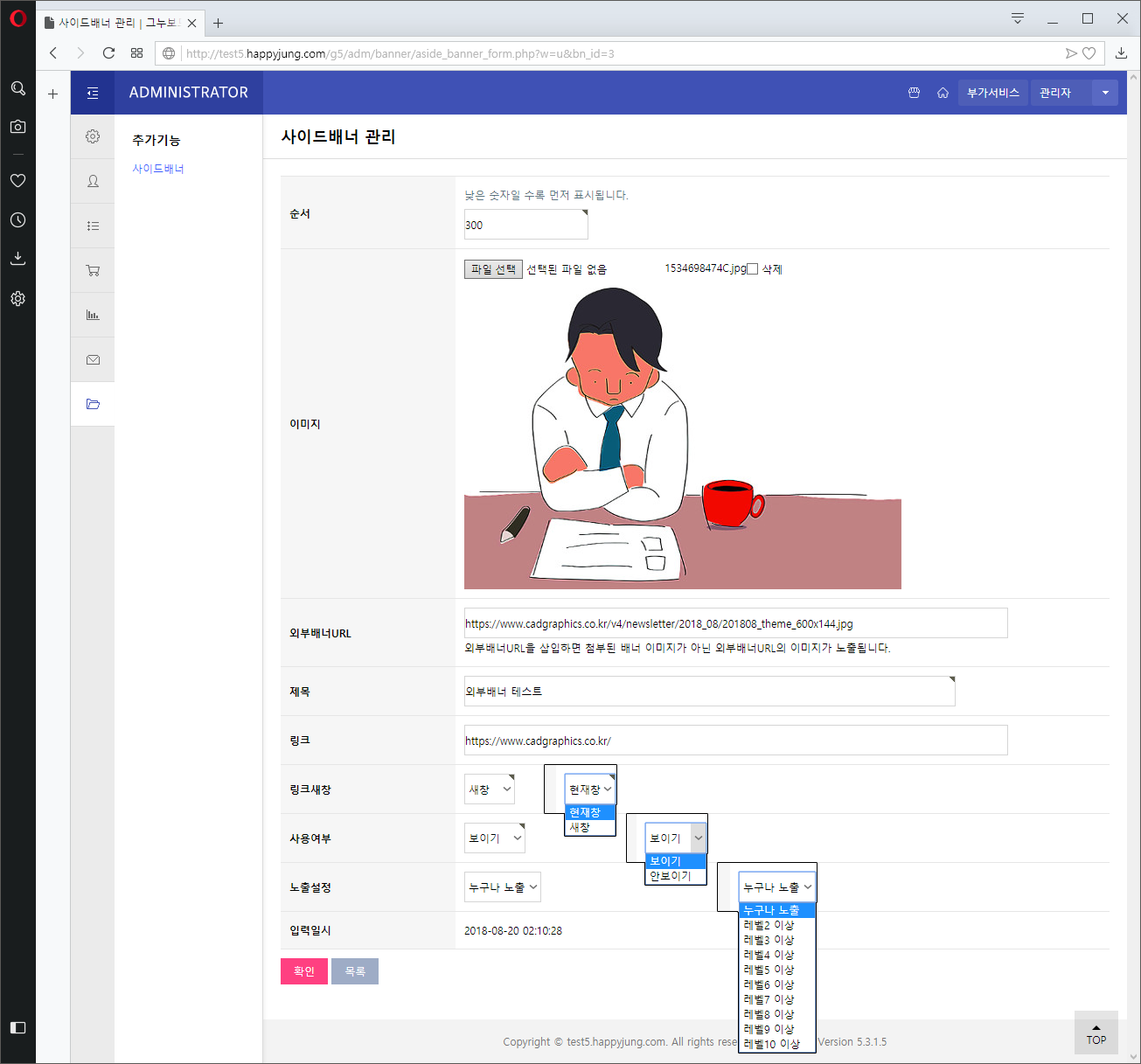Check the 삭제 checkbox next to 1534698474C.jpg
Screen dimensions: 1141x1064
[x=752, y=268]
